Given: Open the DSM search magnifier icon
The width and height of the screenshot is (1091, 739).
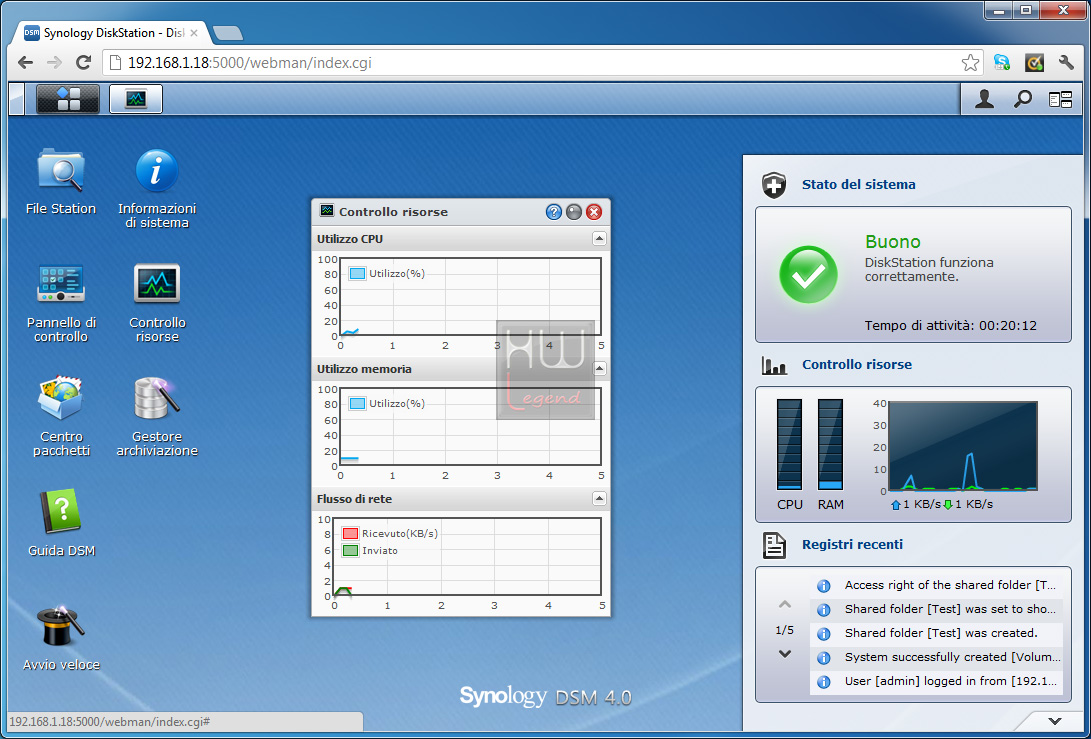Looking at the screenshot, I should [1022, 100].
